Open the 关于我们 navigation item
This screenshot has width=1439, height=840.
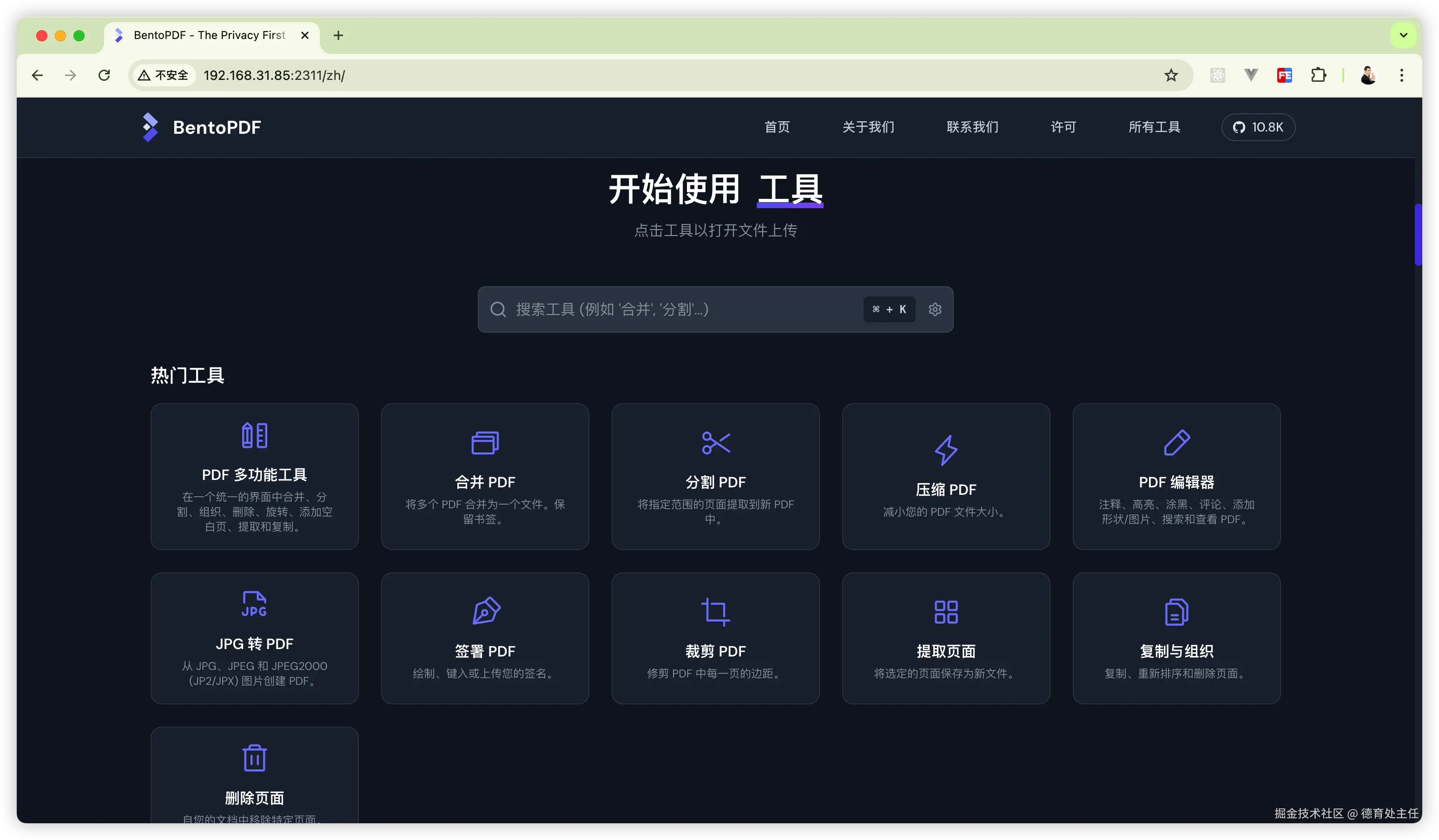(x=869, y=127)
